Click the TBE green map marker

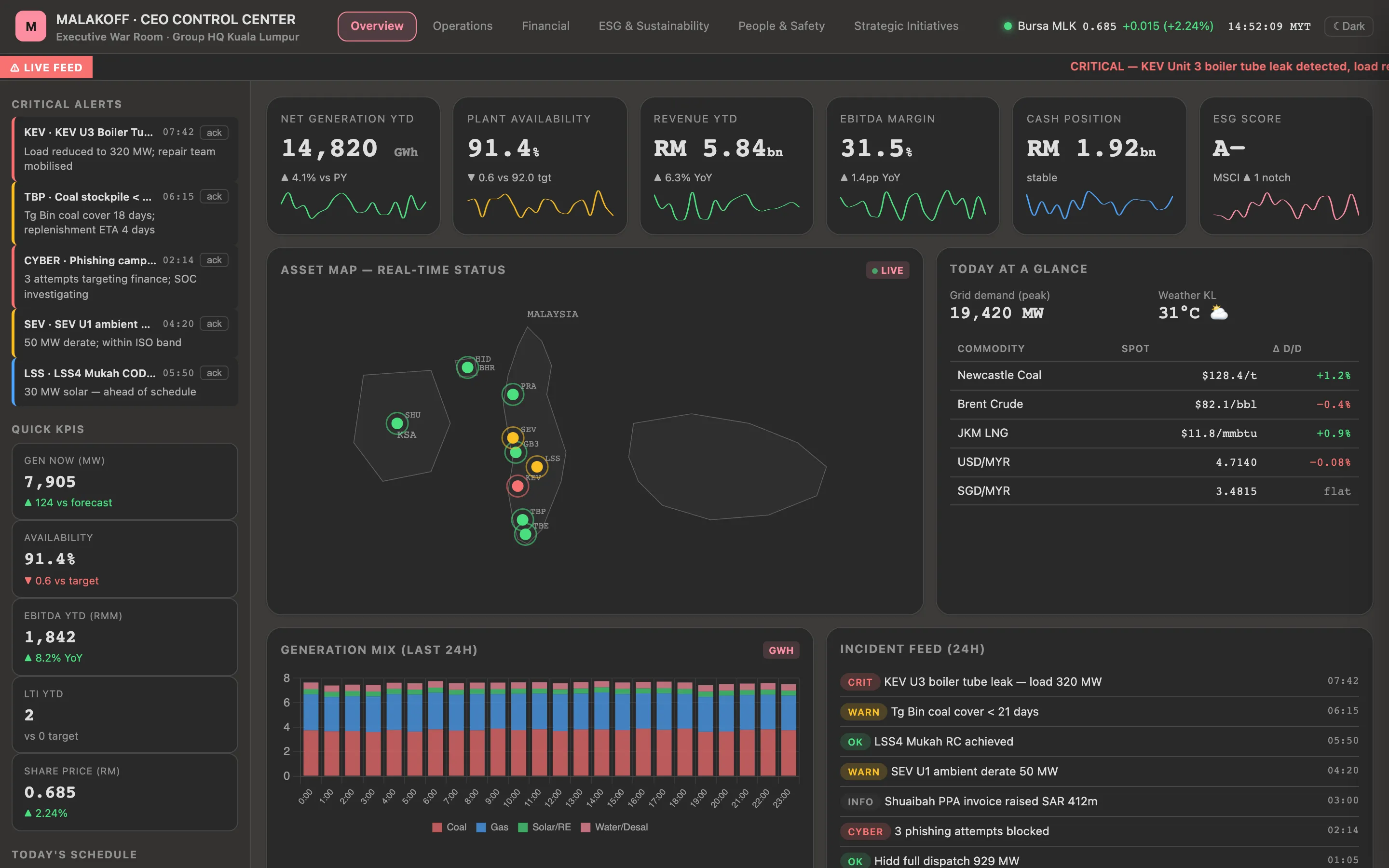pos(525,534)
